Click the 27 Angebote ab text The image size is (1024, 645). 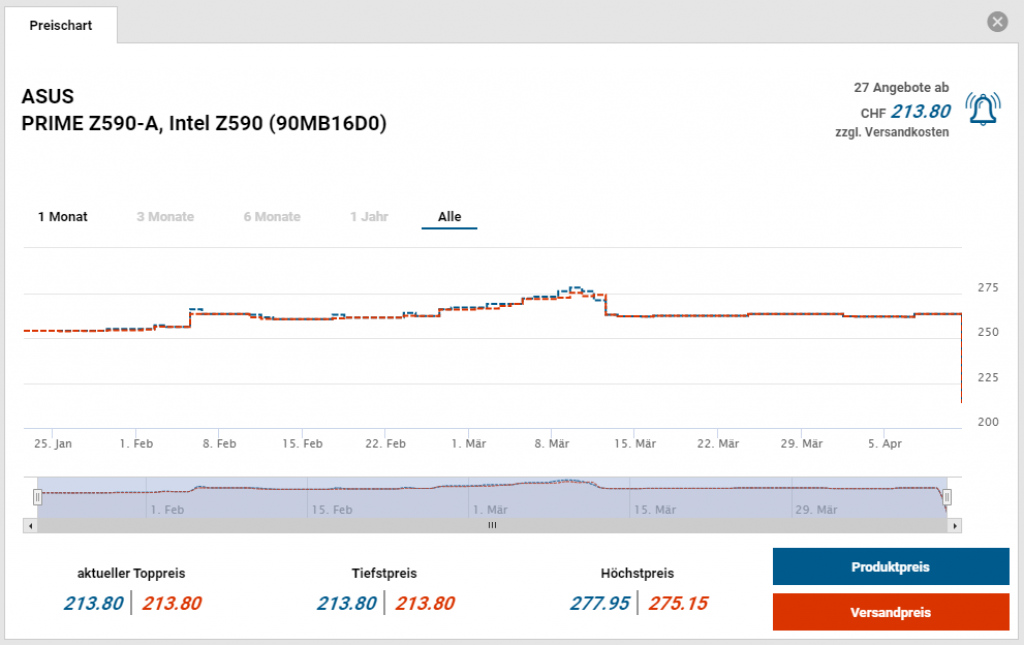click(x=901, y=88)
